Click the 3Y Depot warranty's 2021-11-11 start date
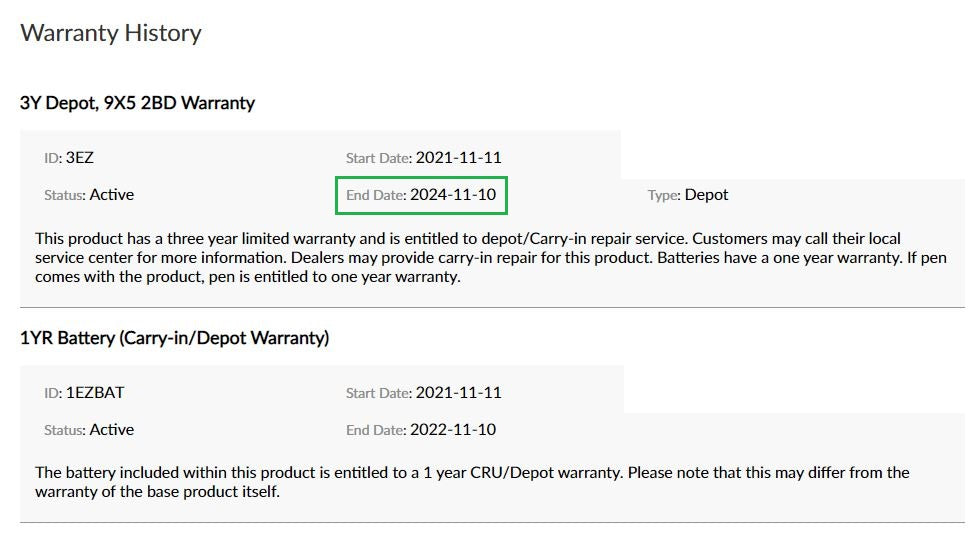The image size is (972, 537). pyautogui.click(x=459, y=157)
